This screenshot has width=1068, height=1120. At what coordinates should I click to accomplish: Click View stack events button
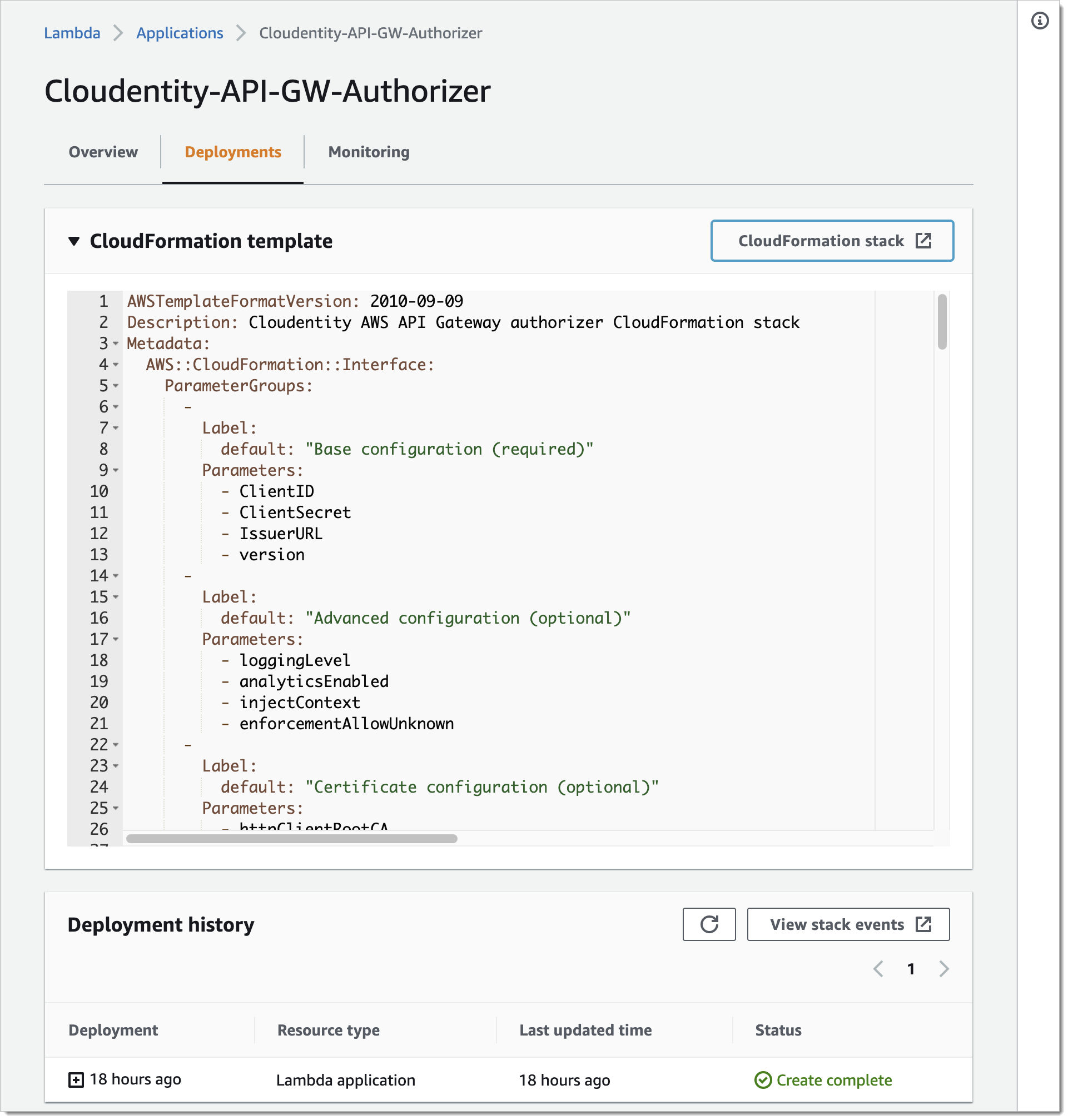[848, 924]
